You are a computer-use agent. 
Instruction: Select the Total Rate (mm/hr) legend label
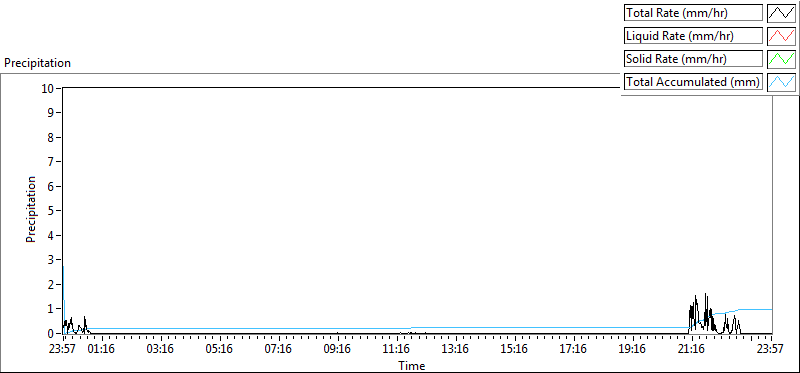(x=693, y=13)
